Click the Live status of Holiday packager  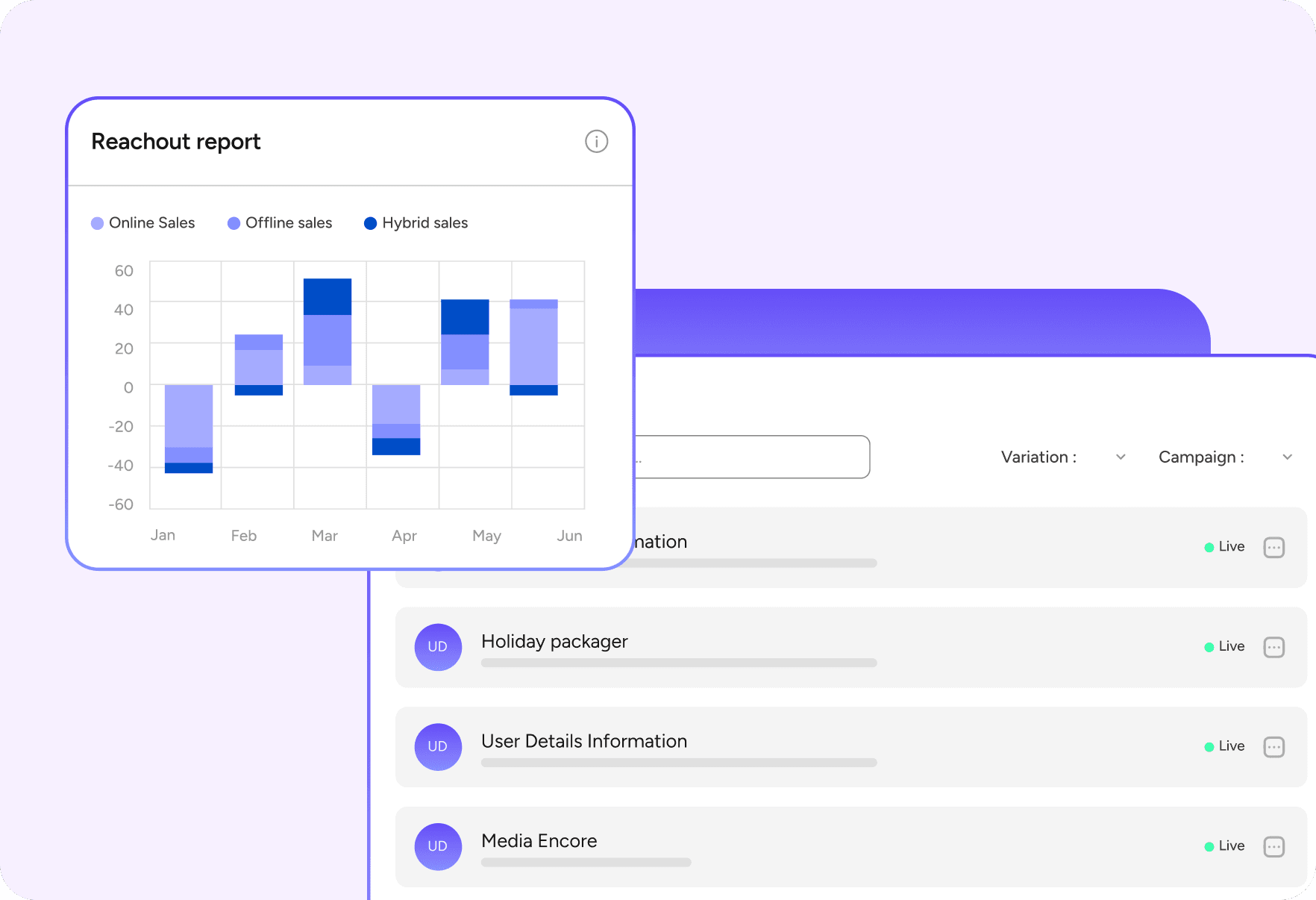[1224, 646]
